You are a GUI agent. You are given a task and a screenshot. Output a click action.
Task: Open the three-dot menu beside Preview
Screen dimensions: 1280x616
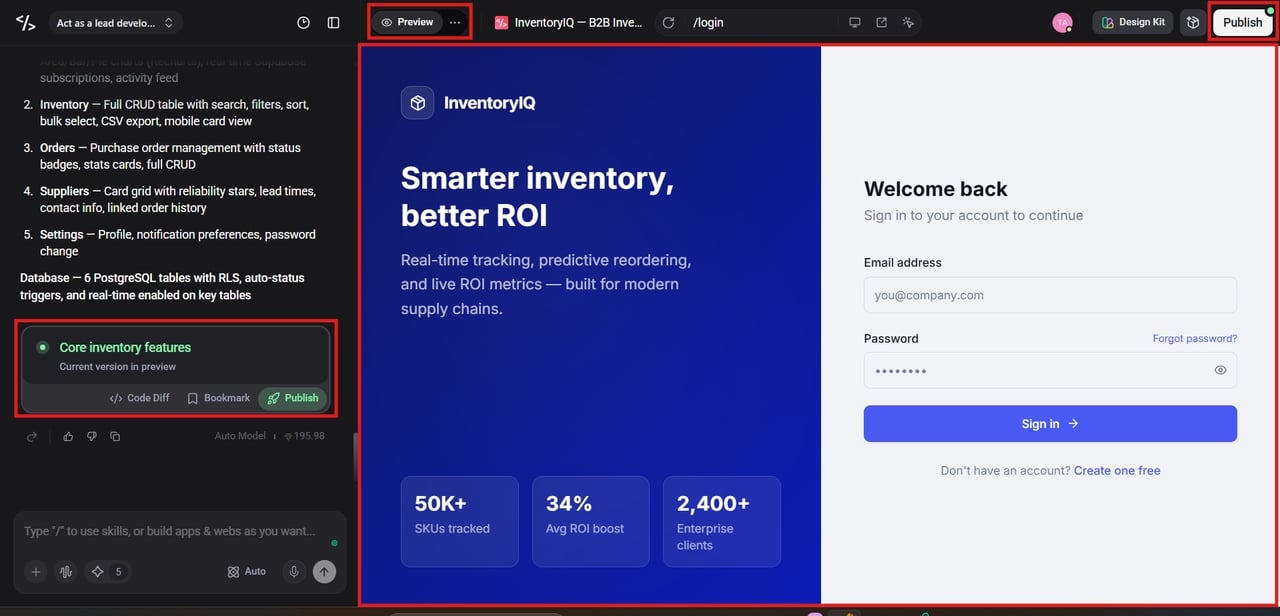click(x=455, y=22)
